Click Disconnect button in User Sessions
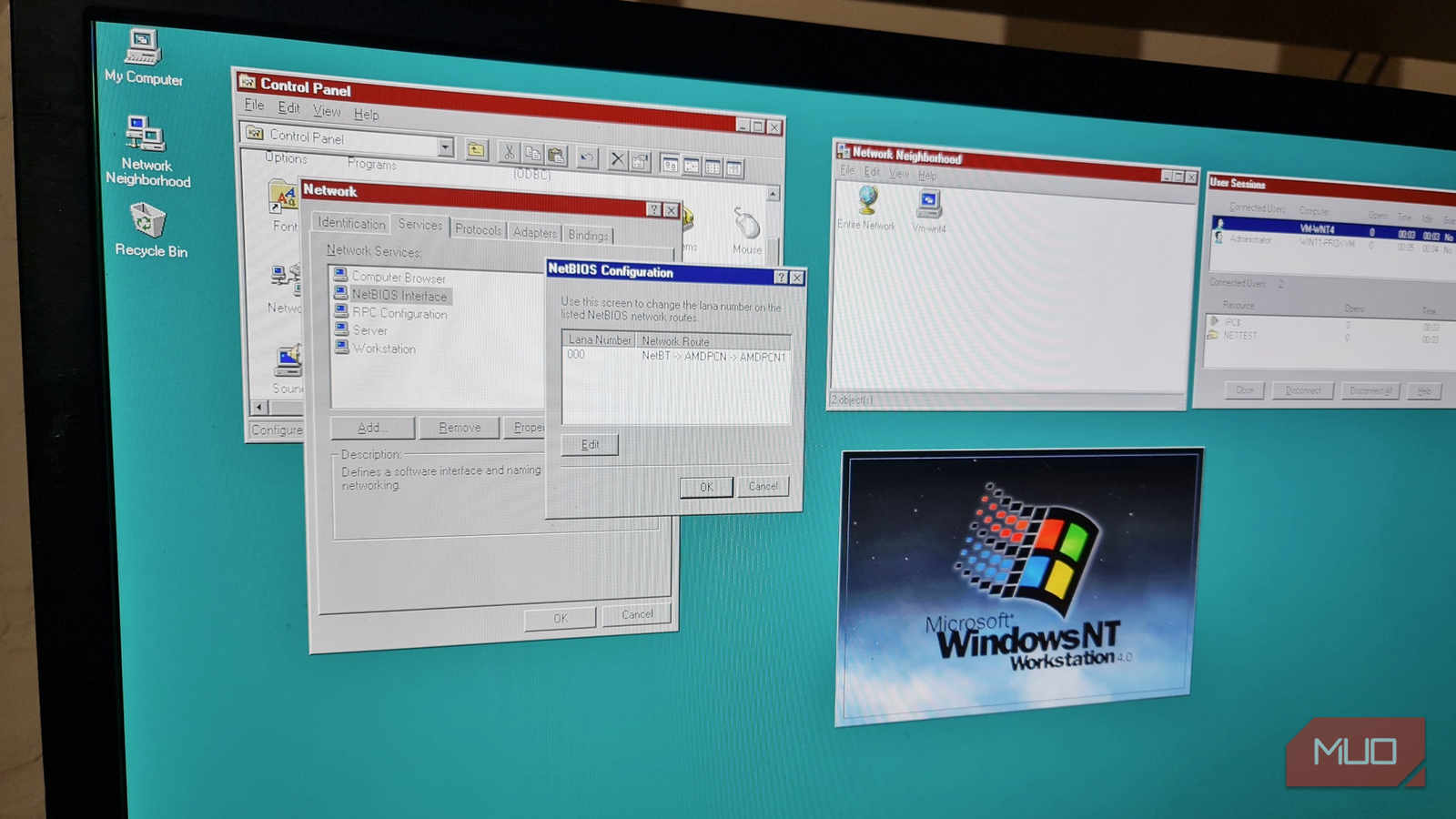 coord(1303,390)
